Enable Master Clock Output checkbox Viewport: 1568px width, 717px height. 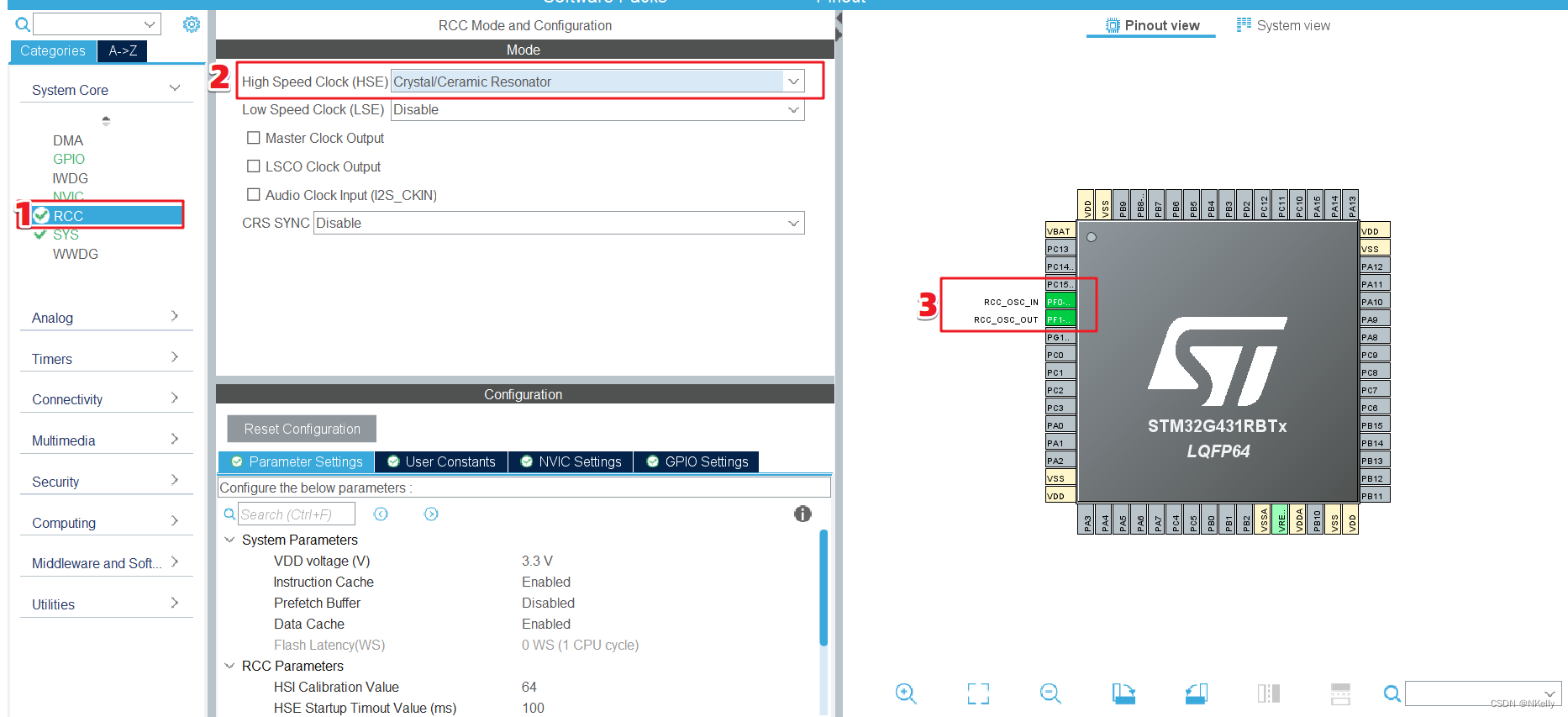click(253, 138)
